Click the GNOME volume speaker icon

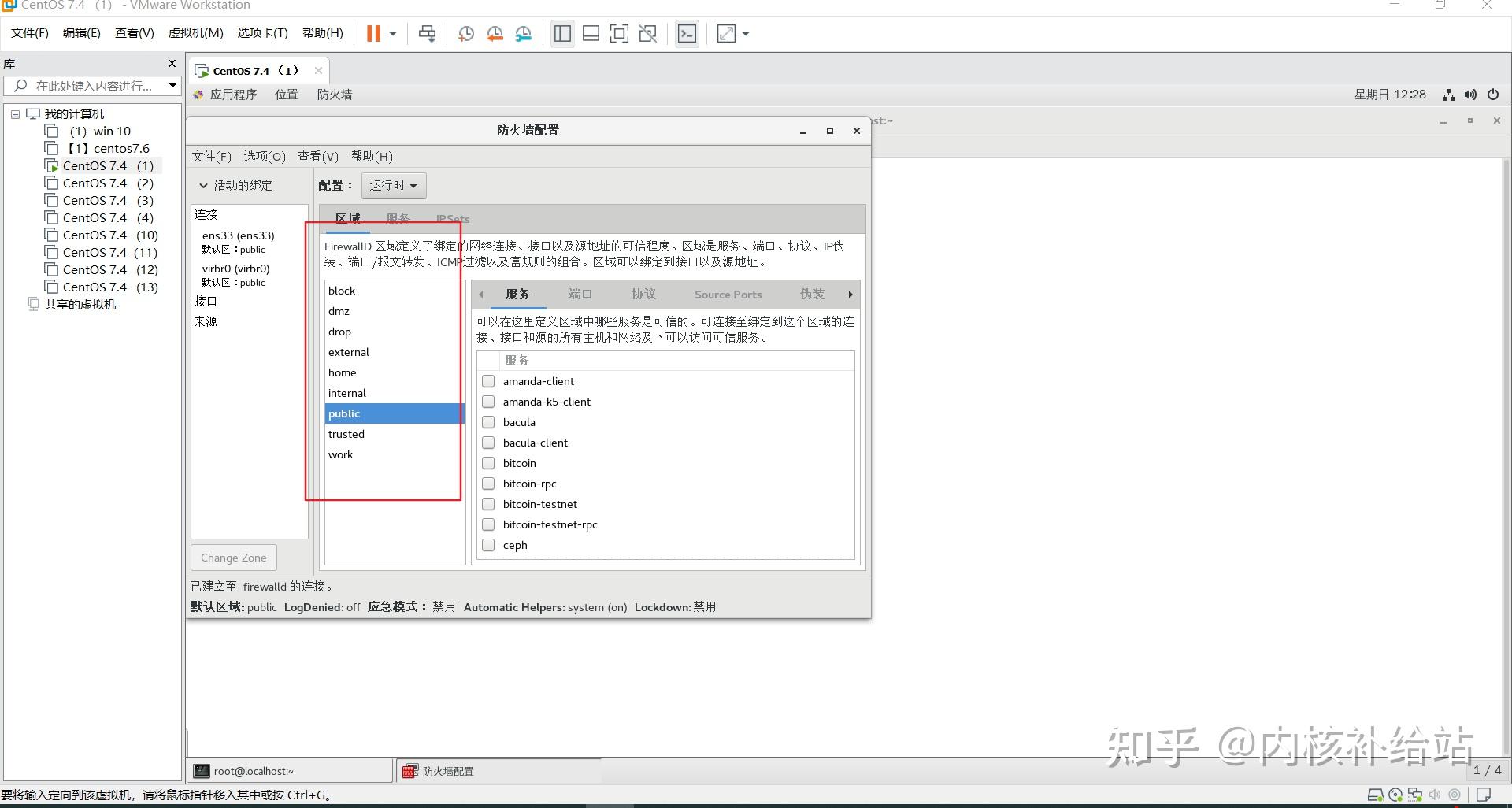pyautogui.click(x=1470, y=95)
